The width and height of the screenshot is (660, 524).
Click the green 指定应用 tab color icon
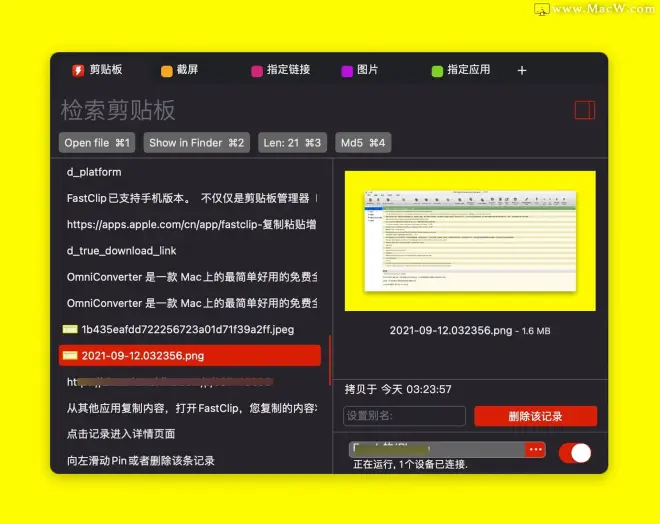coord(437,71)
